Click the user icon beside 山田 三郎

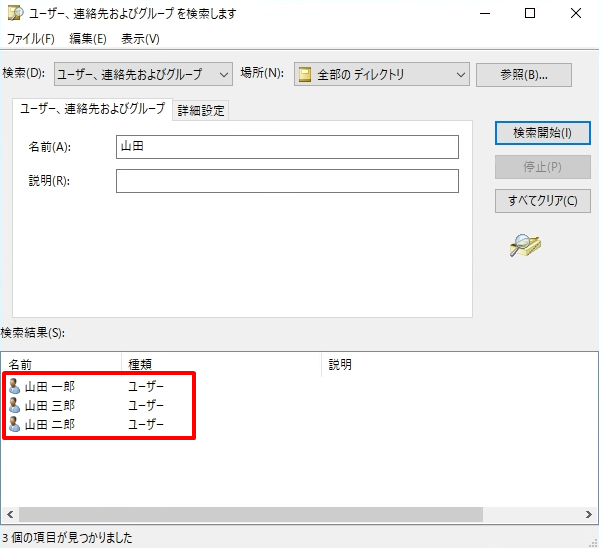(x=15, y=405)
